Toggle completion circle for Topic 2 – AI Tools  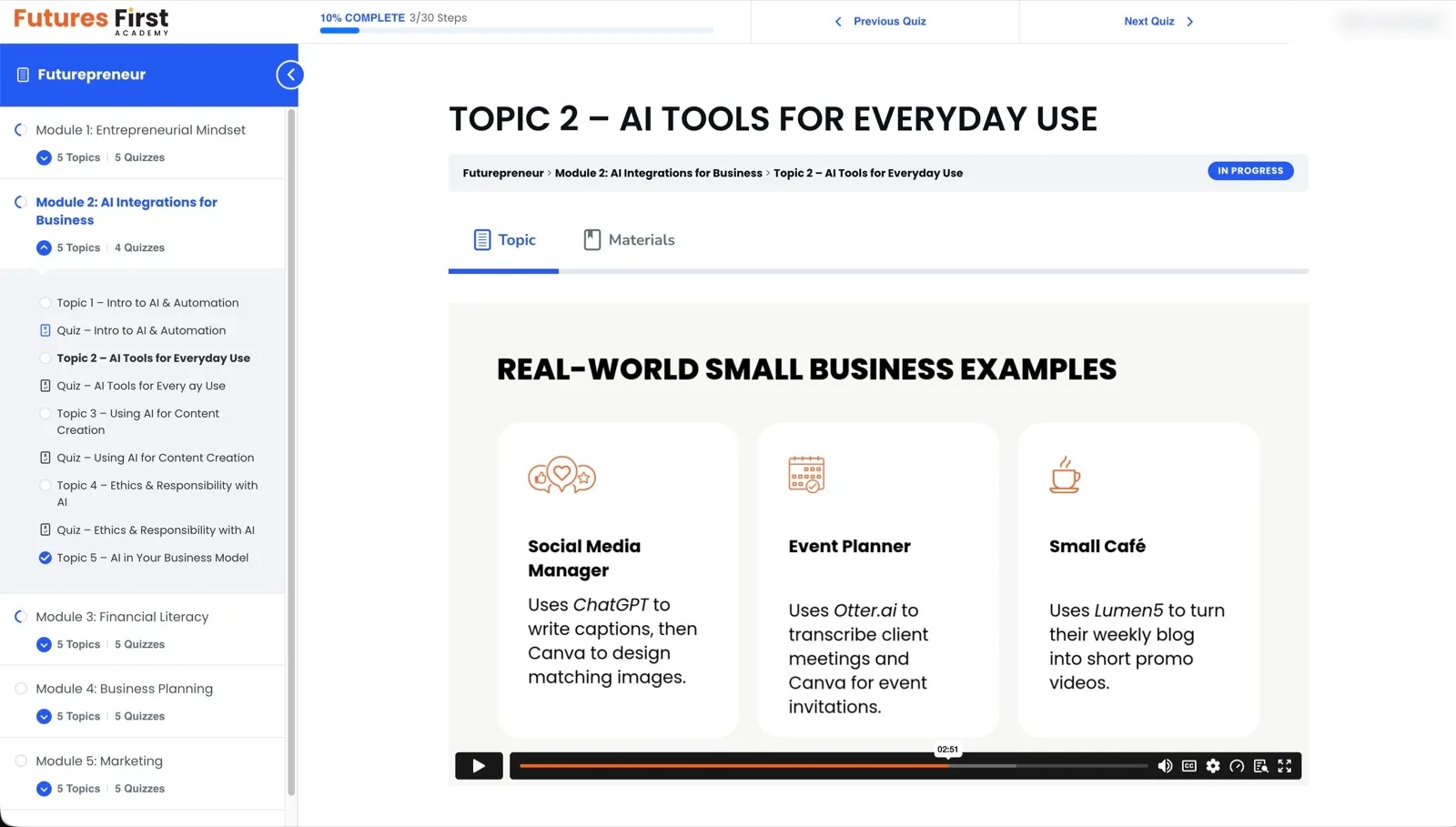click(45, 358)
